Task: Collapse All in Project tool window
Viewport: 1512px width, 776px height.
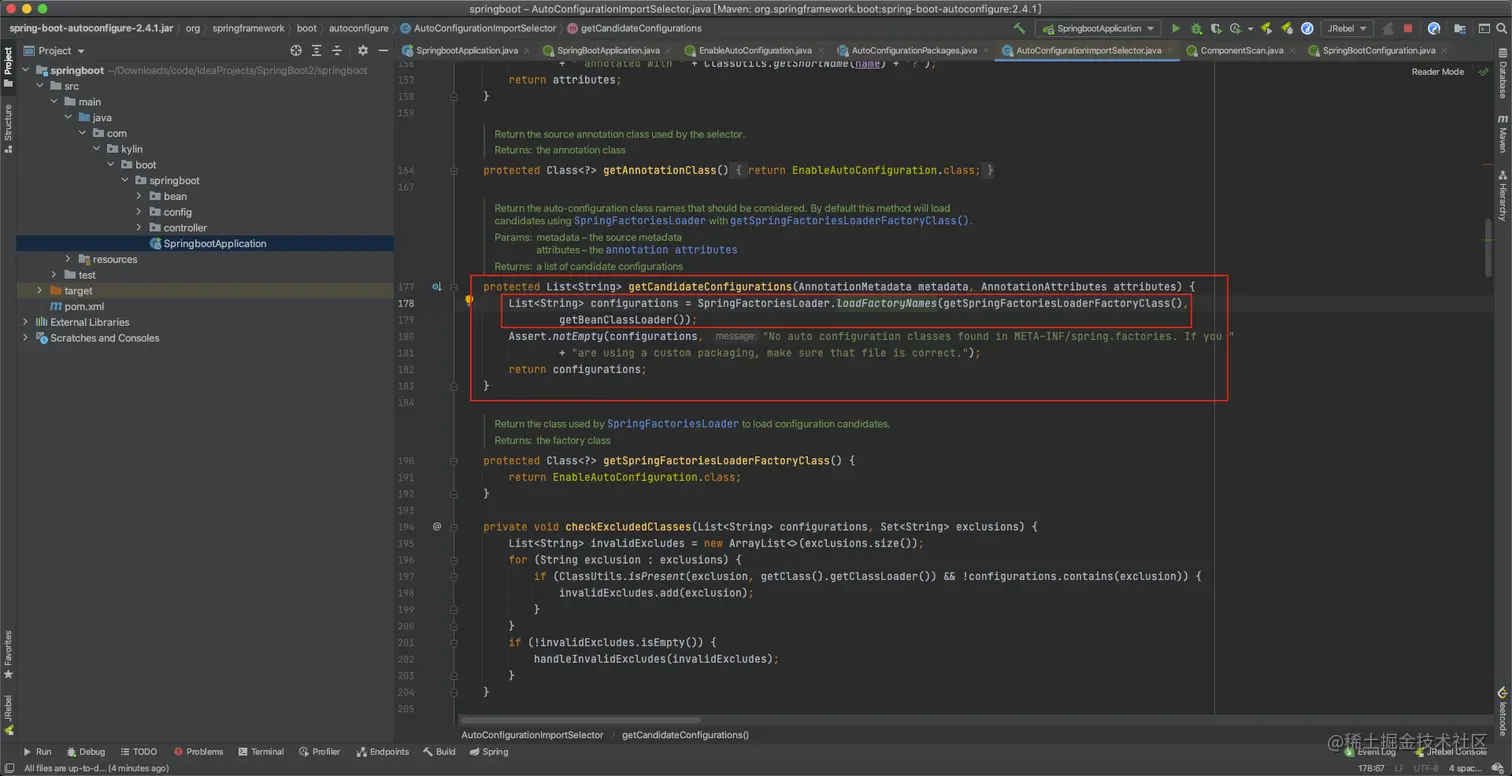Action: coord(338,50)
